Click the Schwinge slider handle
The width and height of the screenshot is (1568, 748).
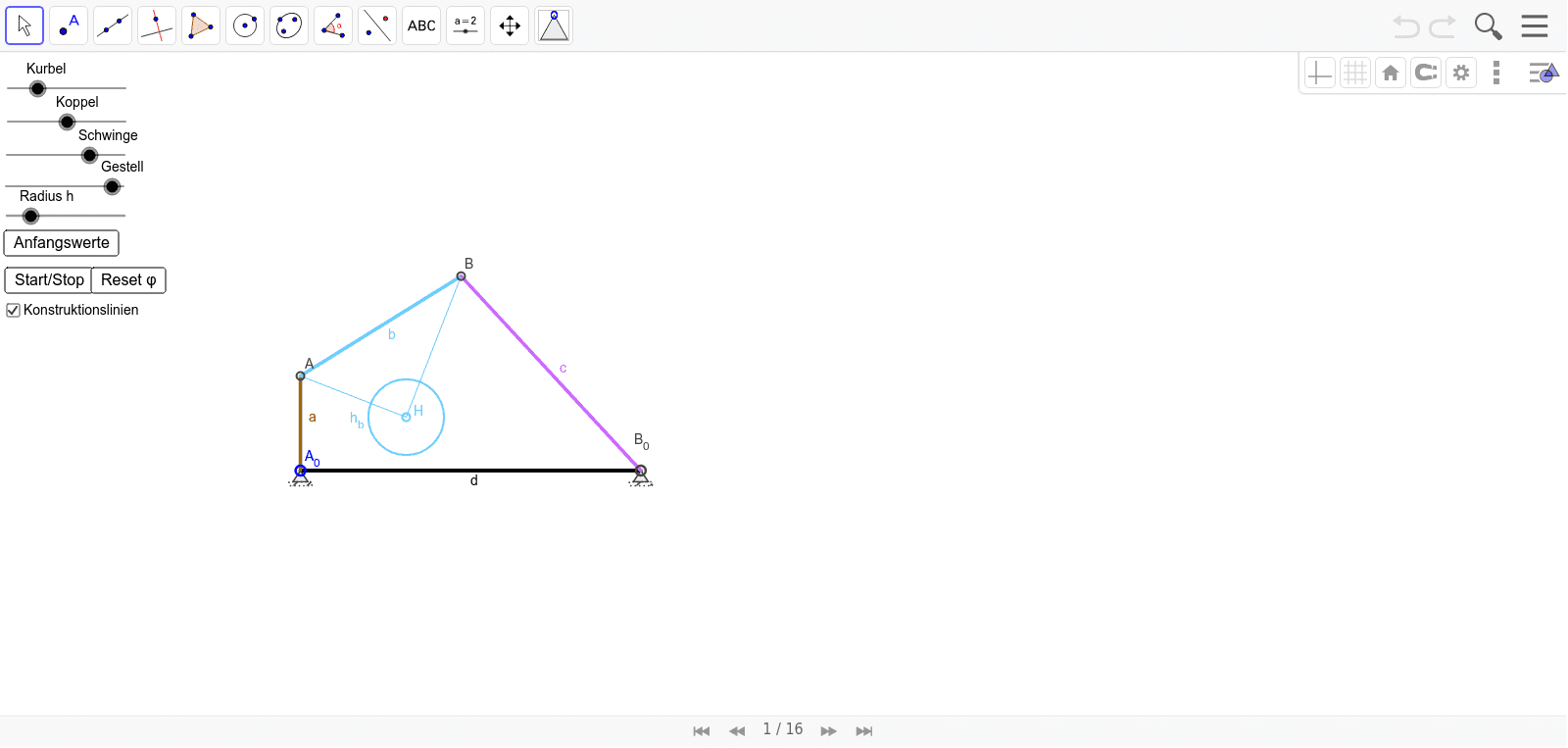point(89,156)
